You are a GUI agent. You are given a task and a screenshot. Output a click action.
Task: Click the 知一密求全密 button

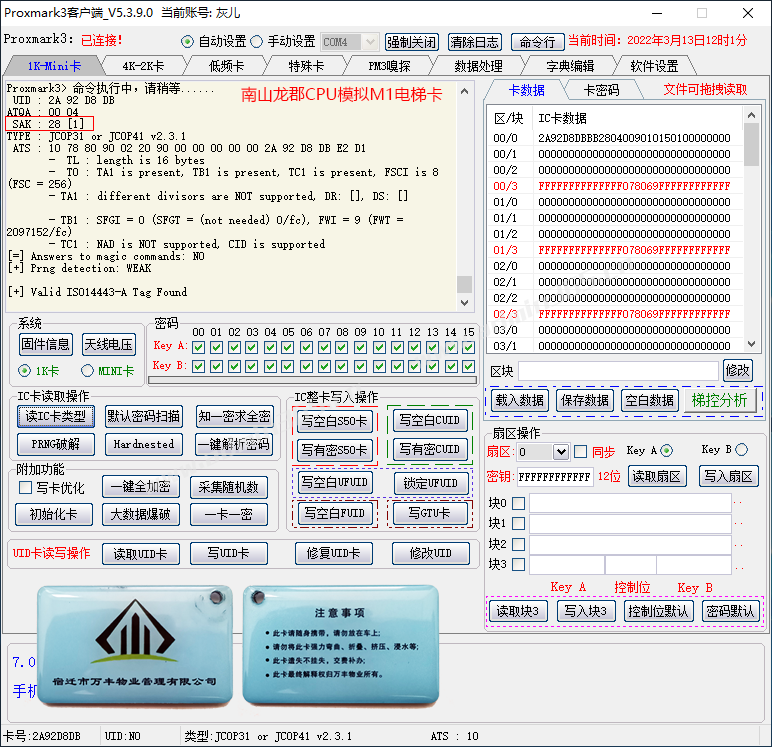coord(234,417)
